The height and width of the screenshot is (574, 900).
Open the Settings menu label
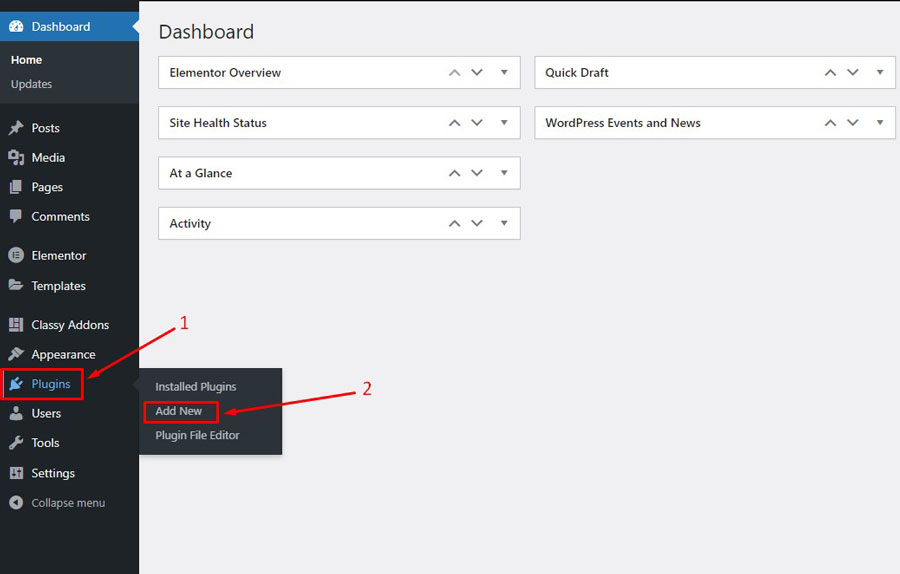(53, 473)
